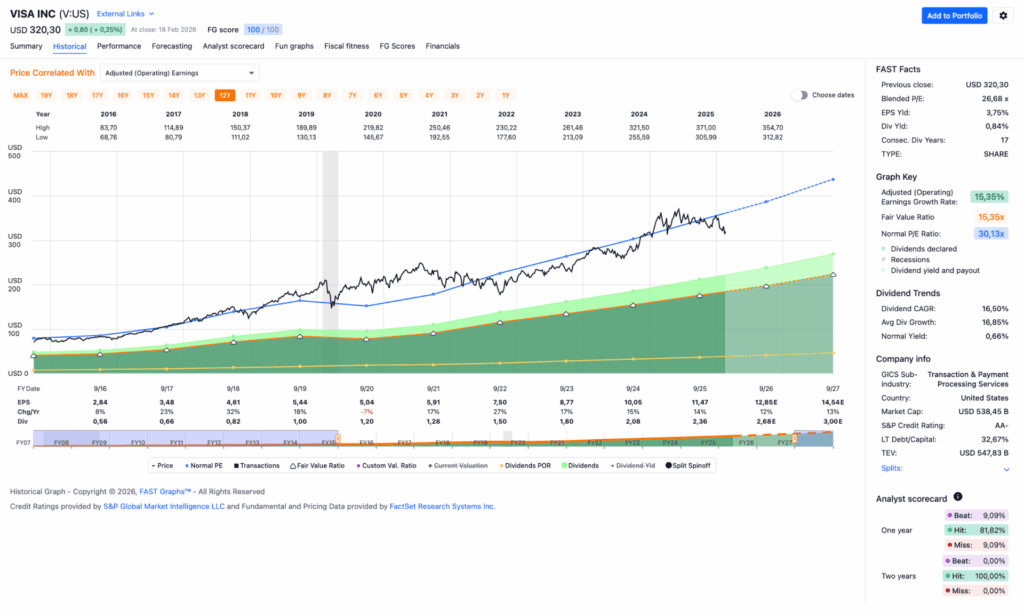The image size is (1024, 612).
Task: Open the settings gear icon
Action: coord(1003,15)
